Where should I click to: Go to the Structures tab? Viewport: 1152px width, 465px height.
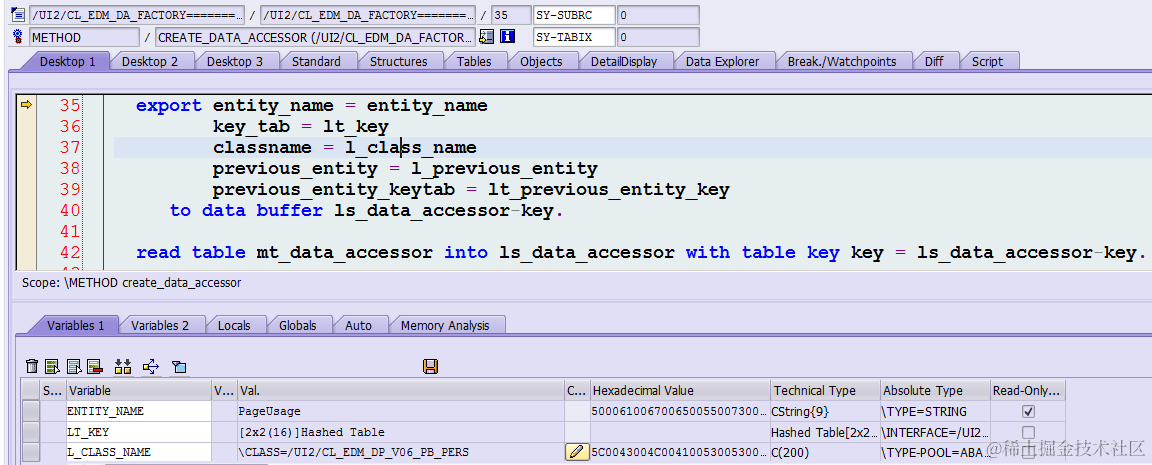coord(398,62)
